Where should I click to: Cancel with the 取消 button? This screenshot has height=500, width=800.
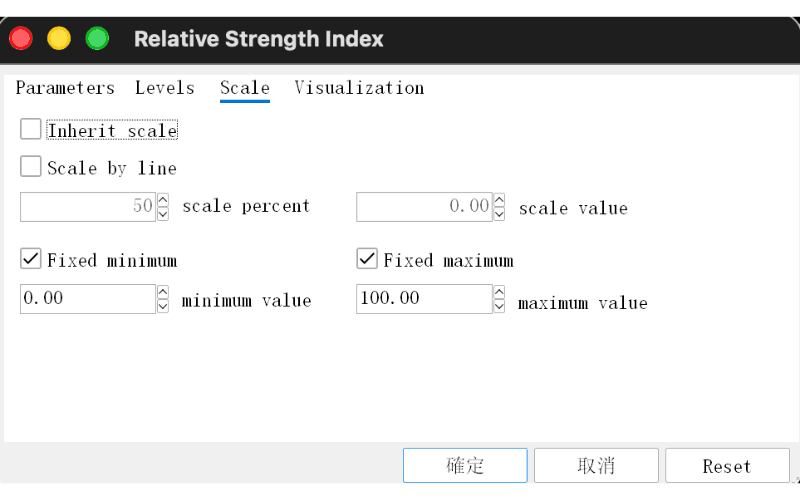tap(596, 465)
